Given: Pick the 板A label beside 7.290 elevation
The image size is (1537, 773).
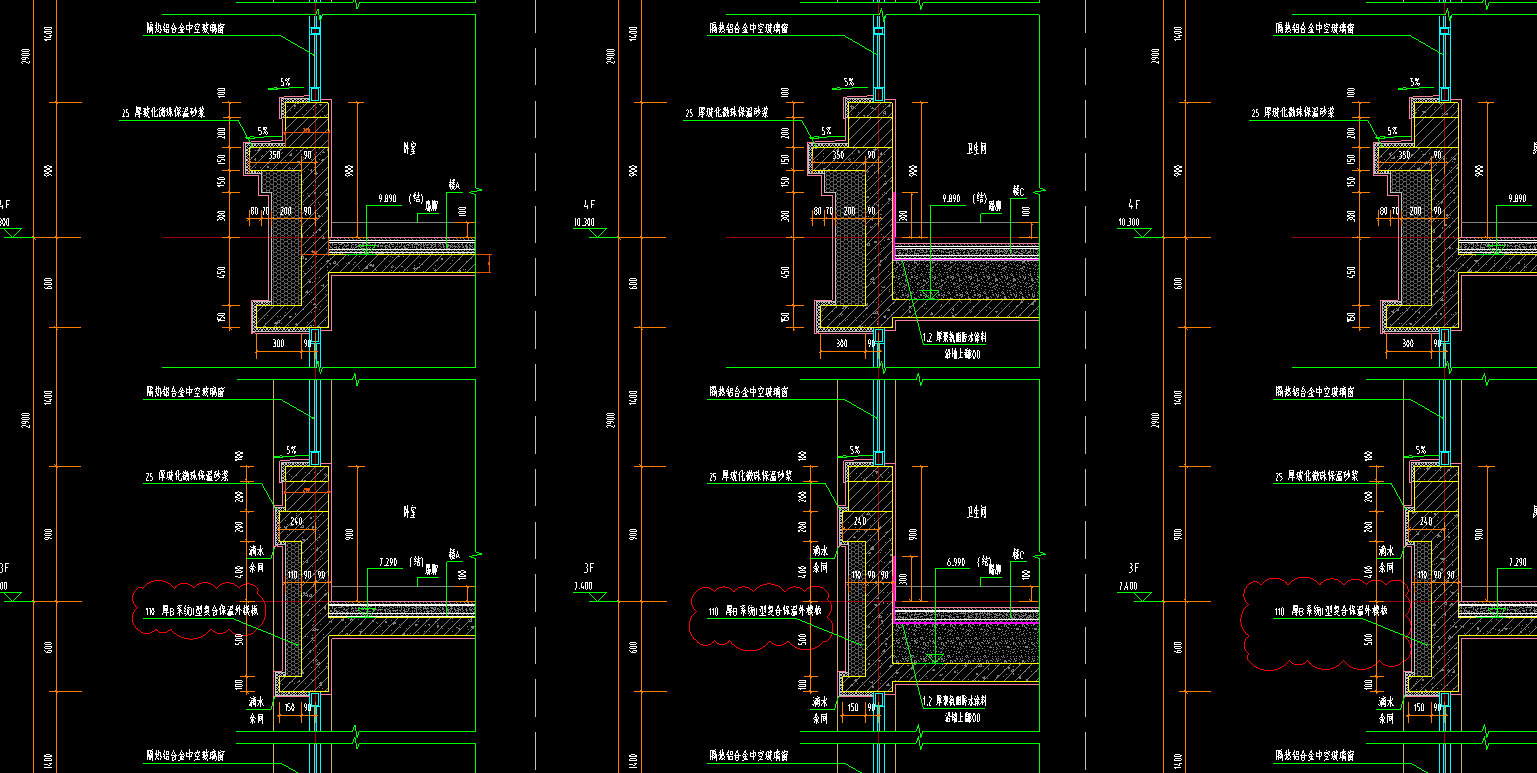Looking at the screenshot, I should coord(455,553).
